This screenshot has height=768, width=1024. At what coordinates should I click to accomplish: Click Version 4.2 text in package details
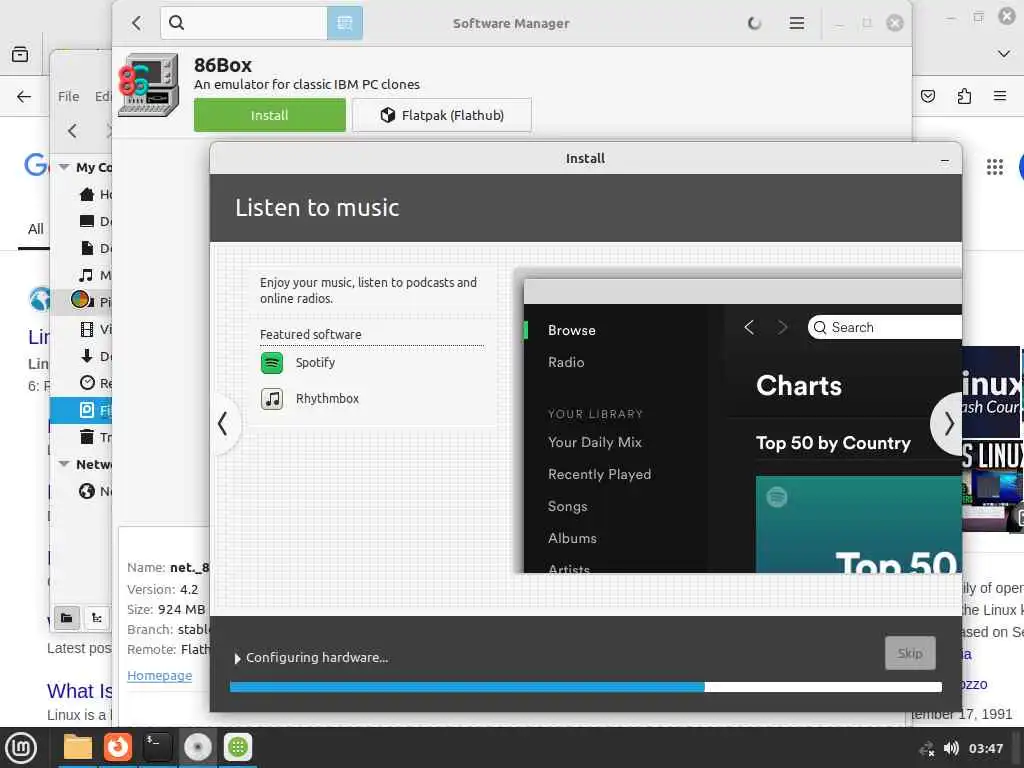pos(163,590)
